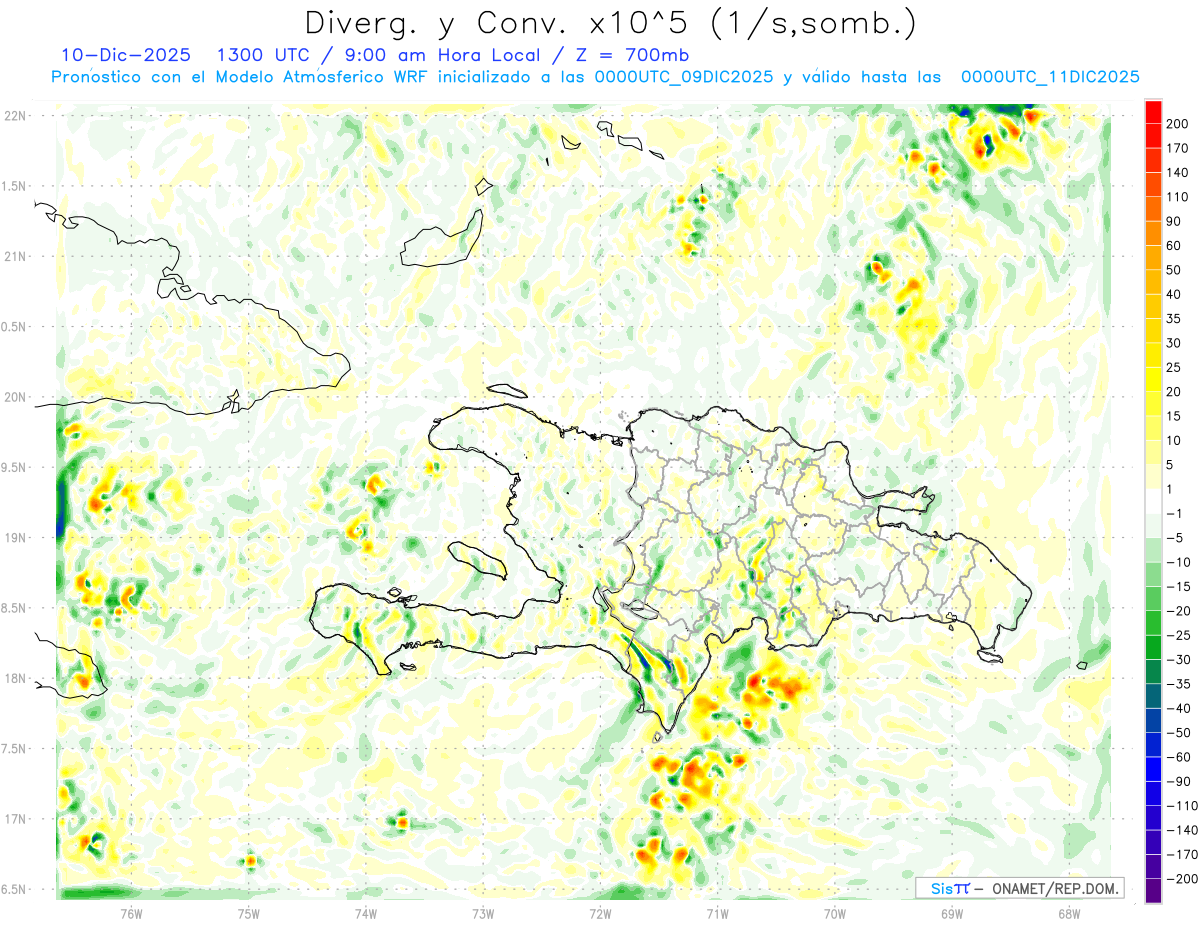The image size is (1200, 927).
Task: Click the valid-until '0000UTC_11DIC2025' text
Action: [1050, 77]
